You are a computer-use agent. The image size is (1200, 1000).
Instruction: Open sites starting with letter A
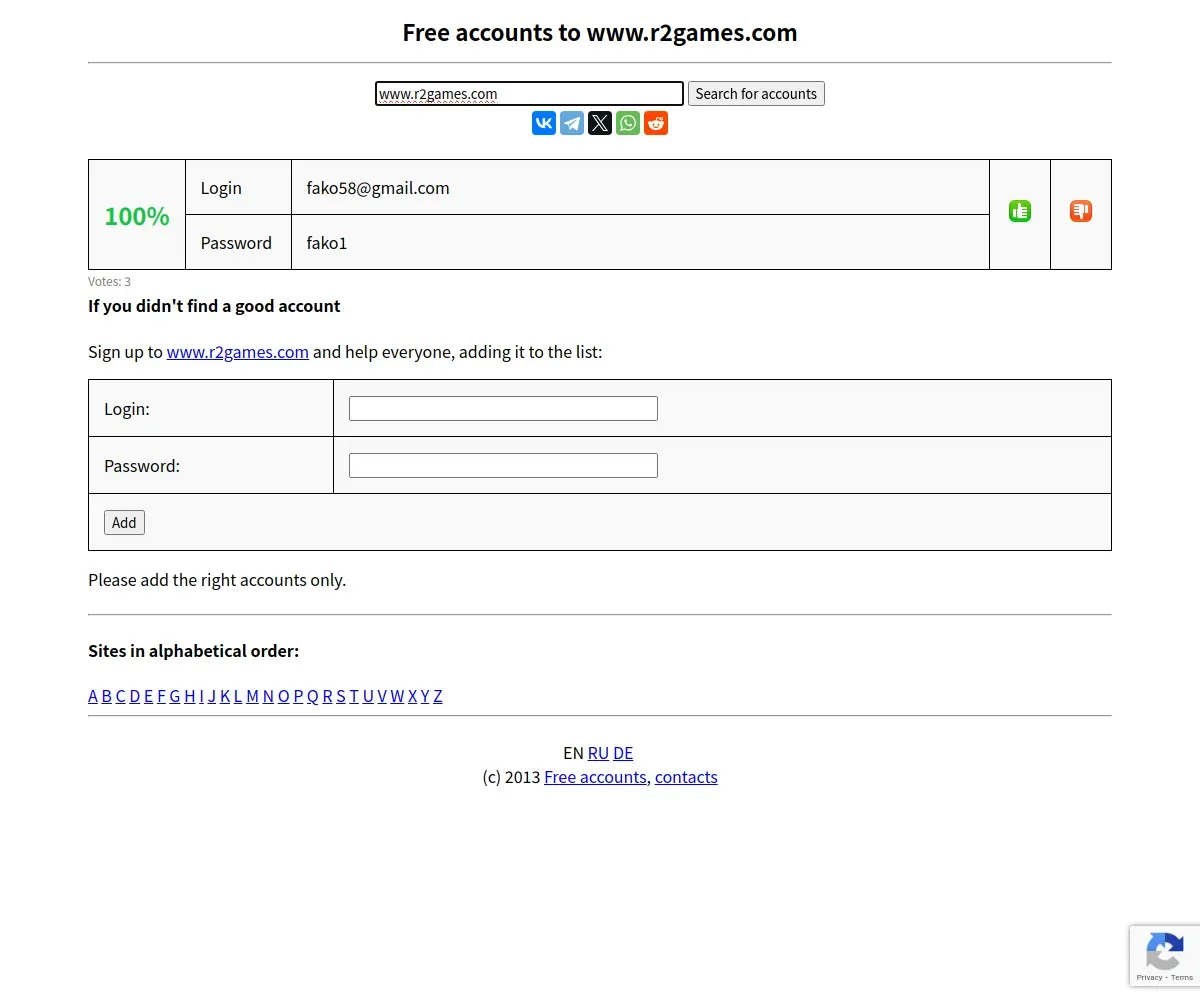point(93,696)
